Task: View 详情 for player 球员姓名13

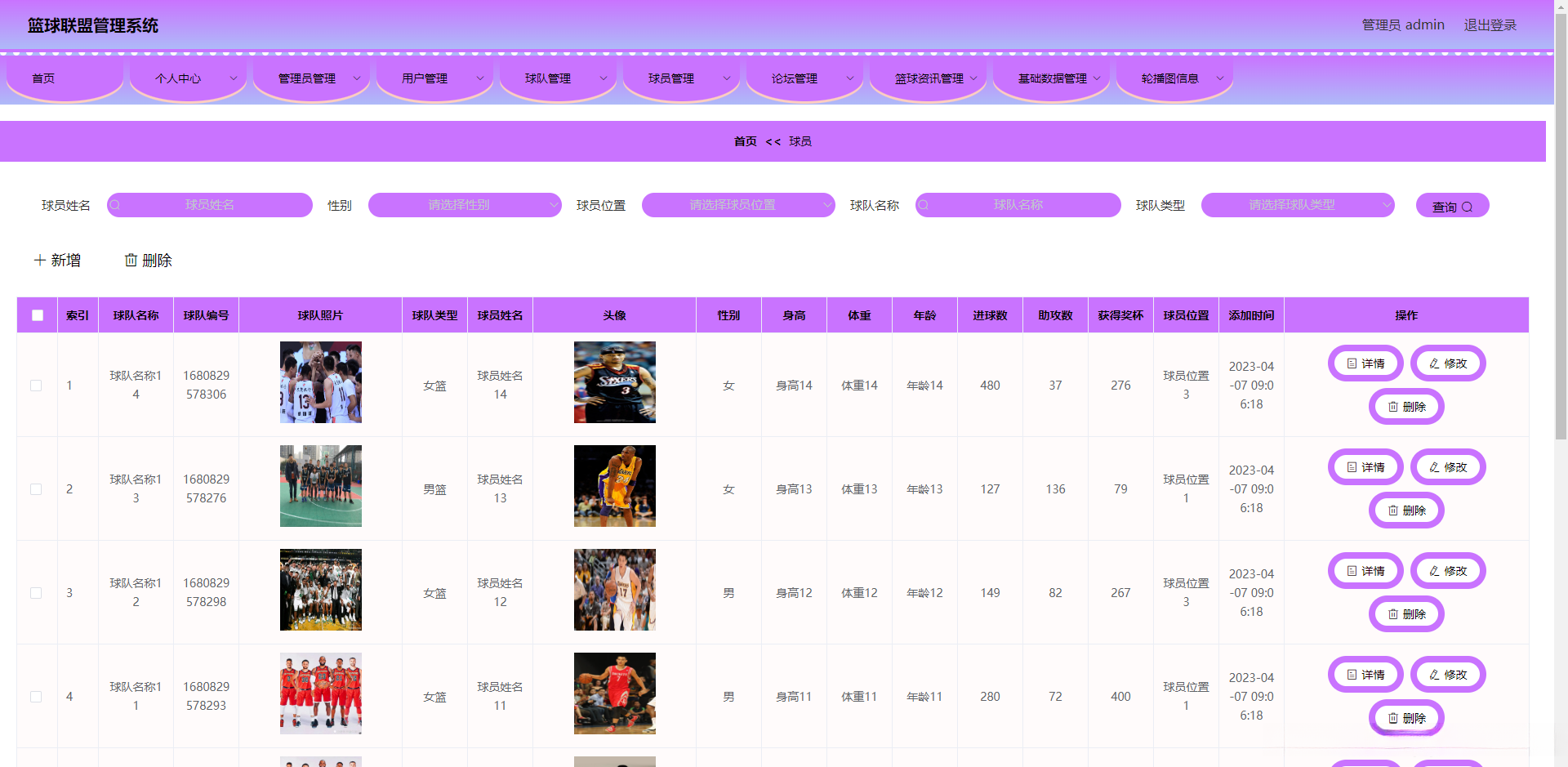Action: [x=1365, y=467]
